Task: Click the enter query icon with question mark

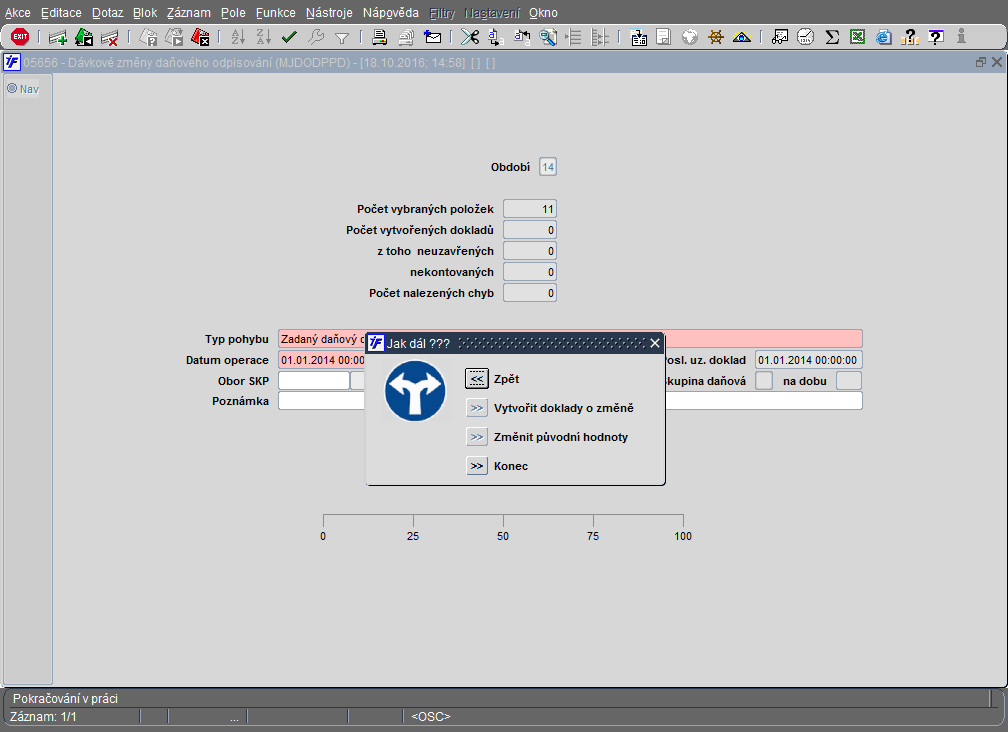Action: 148,37
